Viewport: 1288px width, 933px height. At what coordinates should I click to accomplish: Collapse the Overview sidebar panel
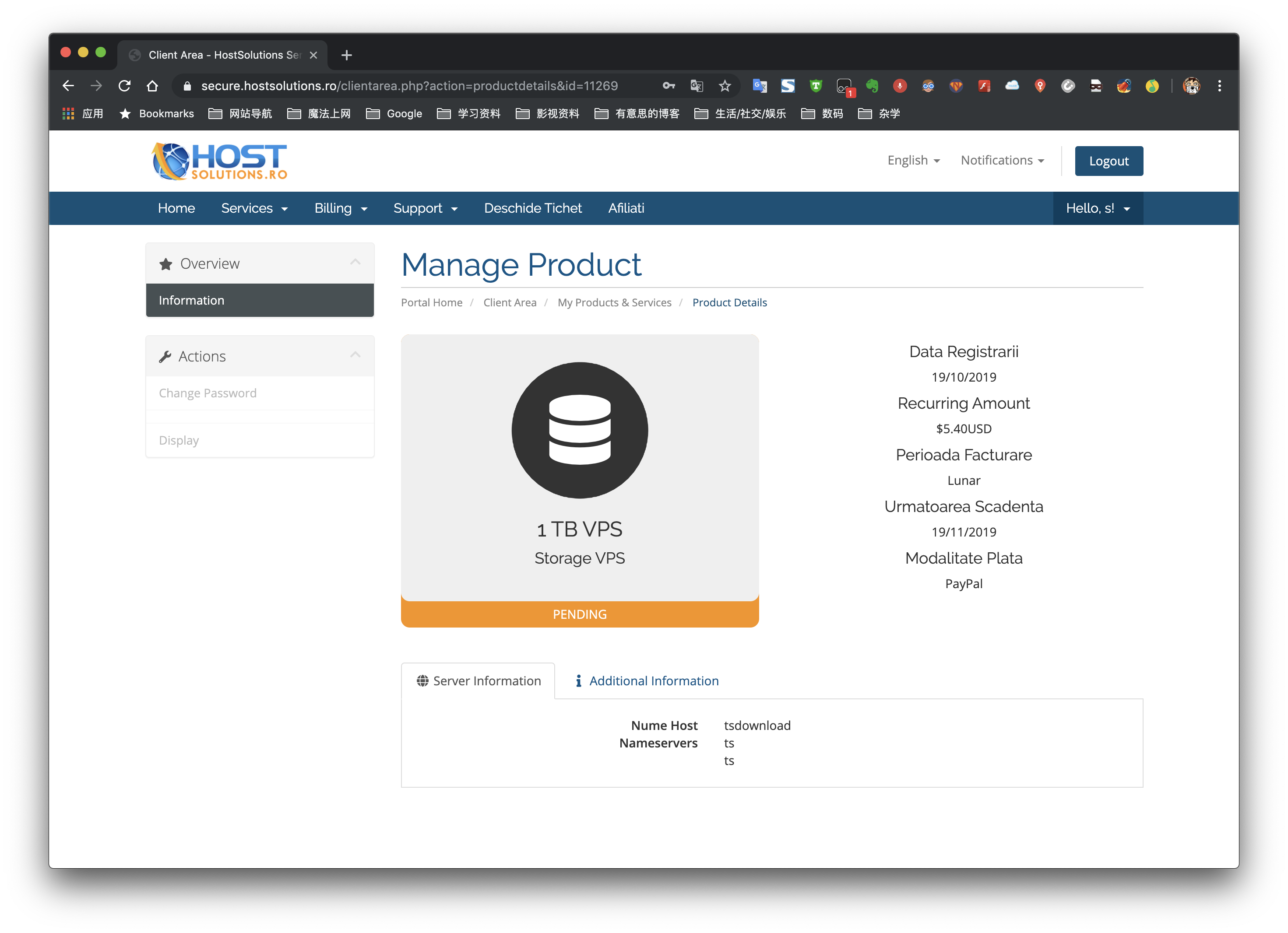click(355, 262)
